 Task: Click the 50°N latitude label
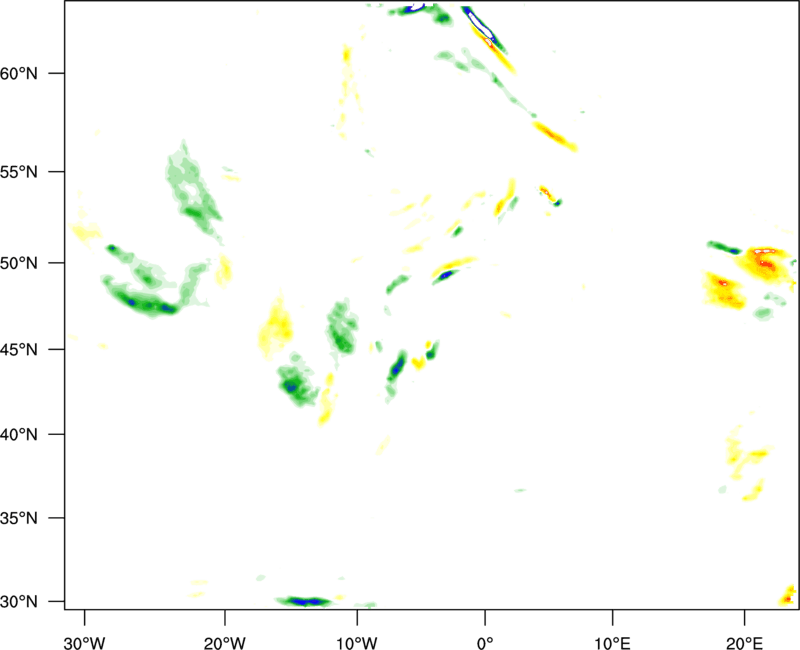[18, 263]
